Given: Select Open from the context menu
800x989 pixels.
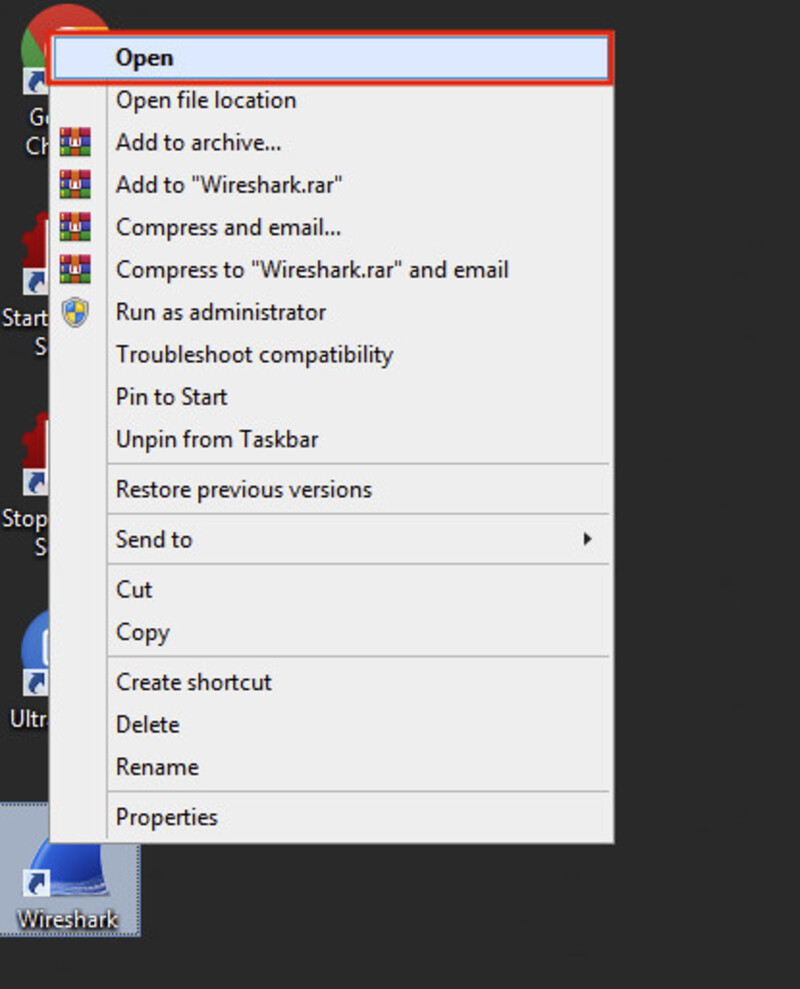Looking at the screenshot, I should (x=144, y=58).
